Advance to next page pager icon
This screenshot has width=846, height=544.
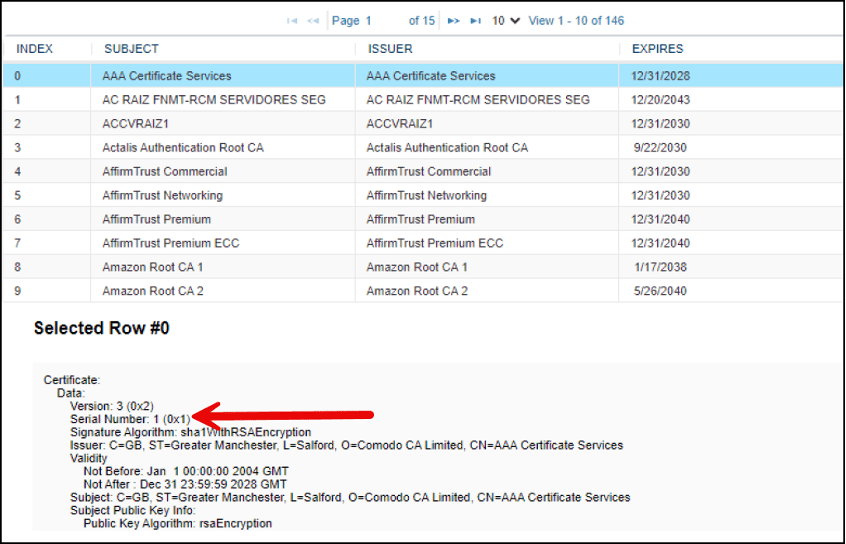(454, 21)
